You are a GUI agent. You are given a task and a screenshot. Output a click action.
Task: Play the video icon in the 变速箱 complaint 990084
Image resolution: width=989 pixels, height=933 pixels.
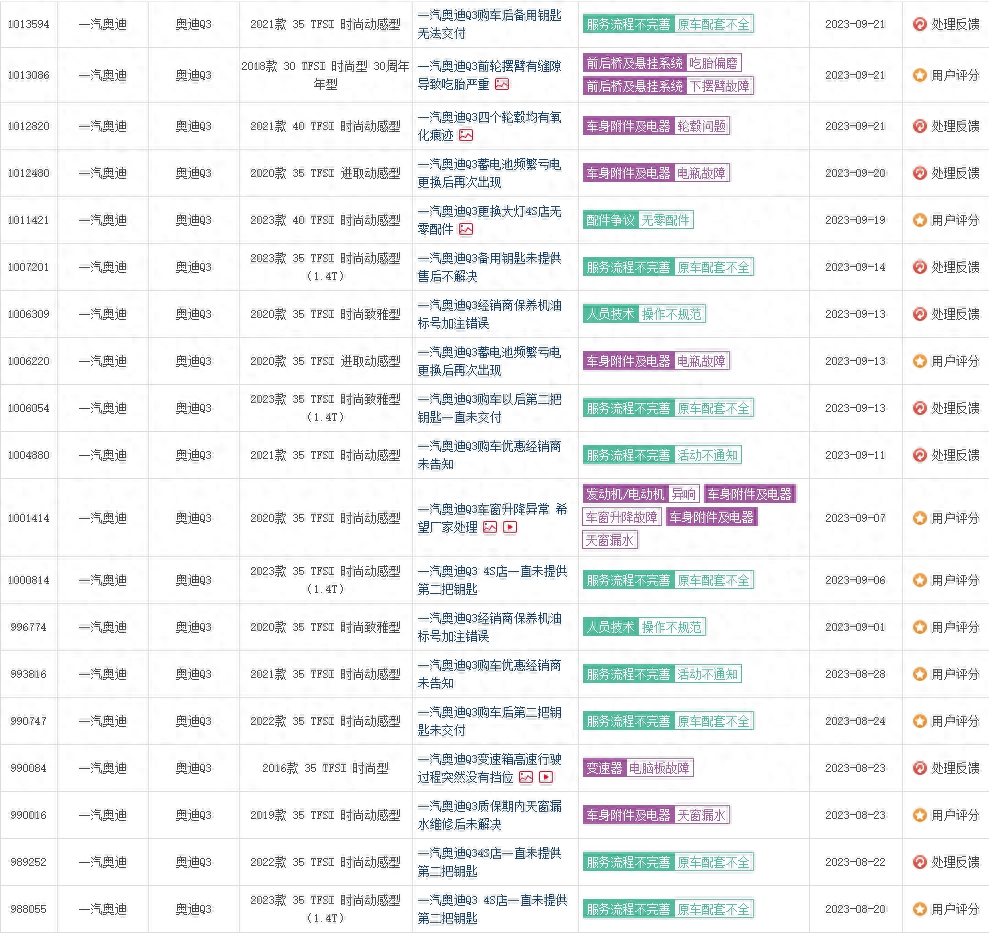[x=546, y=777]
